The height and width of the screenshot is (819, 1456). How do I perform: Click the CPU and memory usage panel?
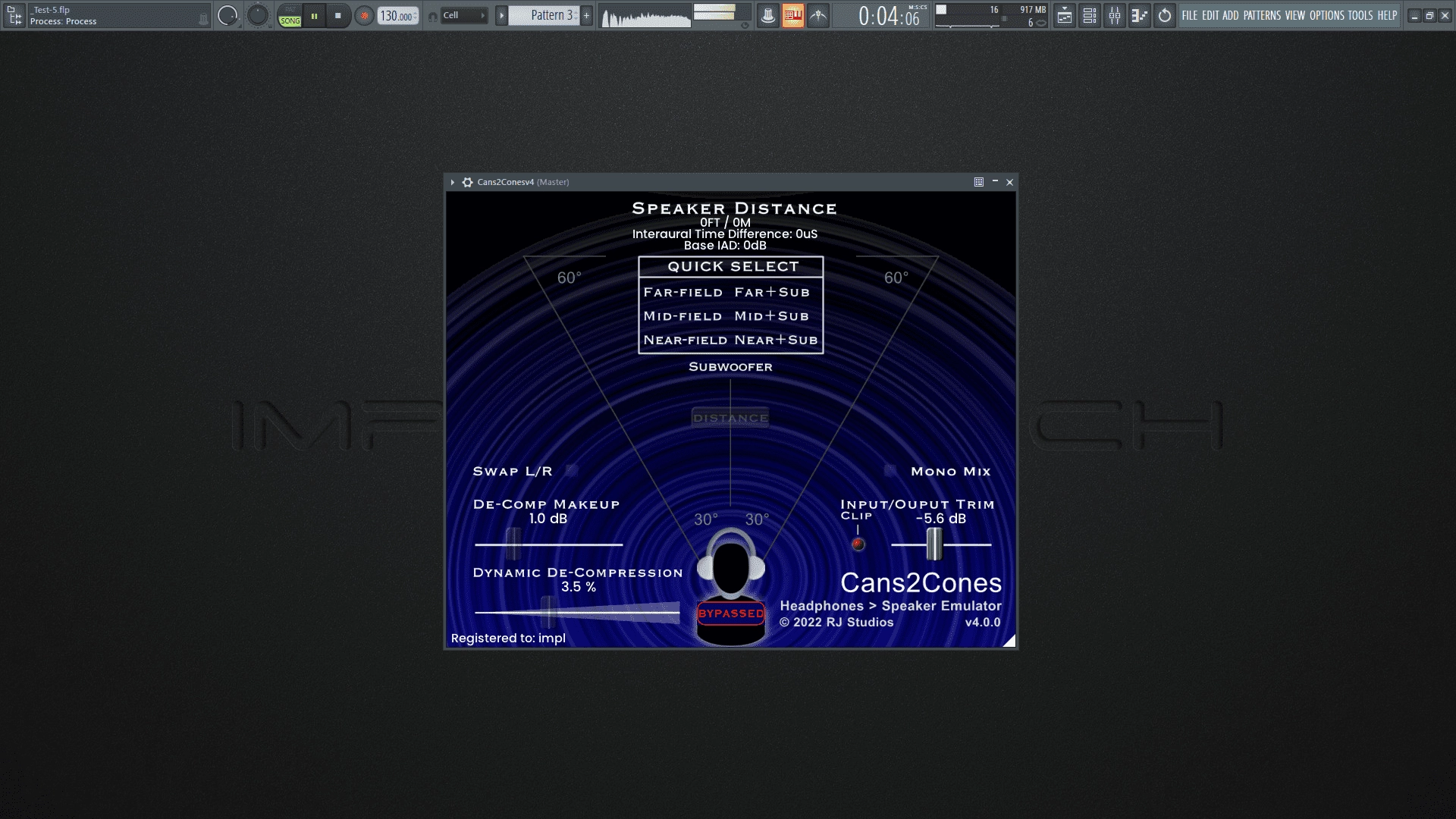(991, 15)
